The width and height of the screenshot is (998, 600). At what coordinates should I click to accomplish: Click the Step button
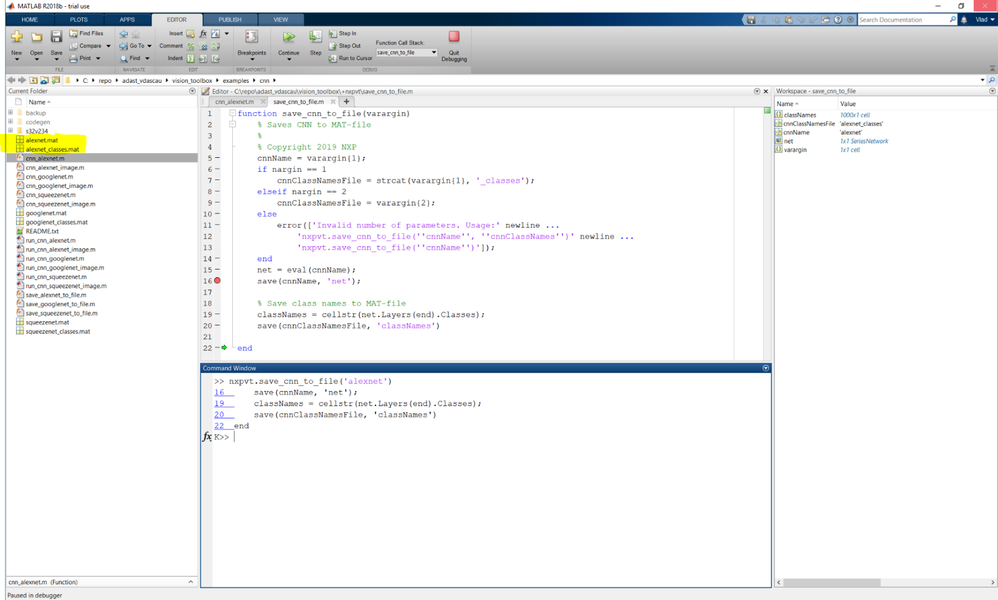(x=315, y=43)
